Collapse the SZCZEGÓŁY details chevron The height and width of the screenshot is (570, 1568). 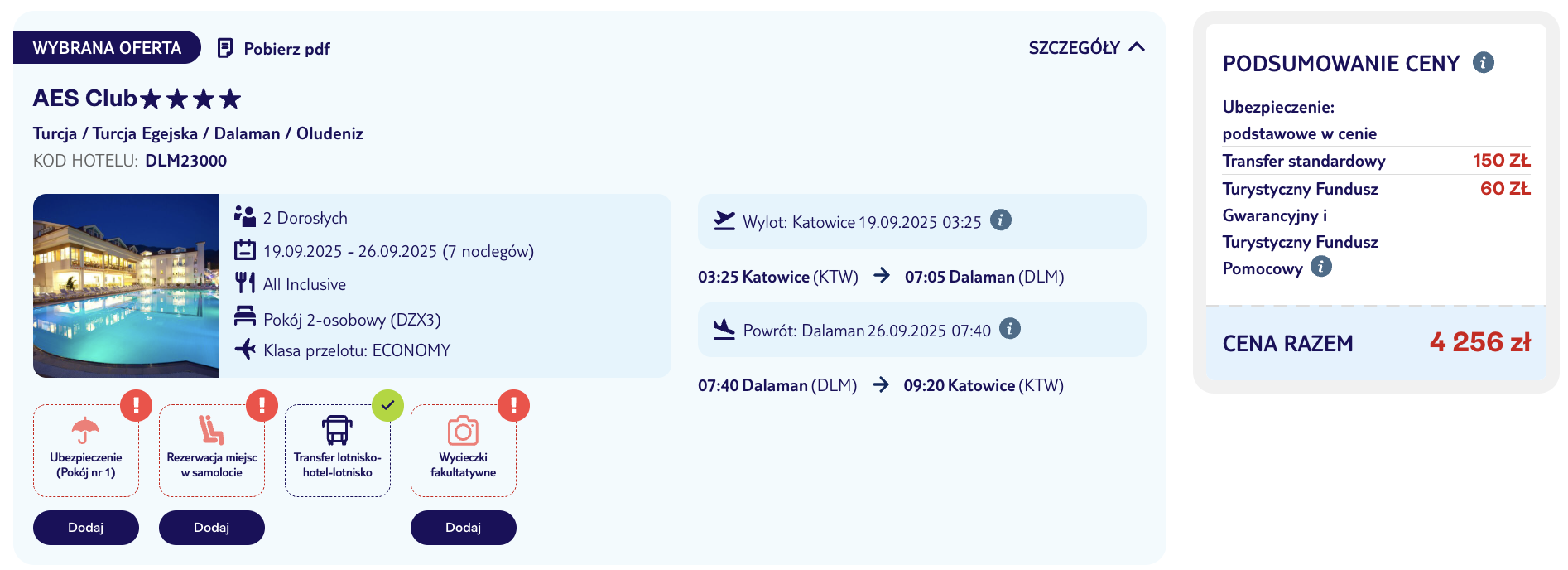[x=1137, y=47]
